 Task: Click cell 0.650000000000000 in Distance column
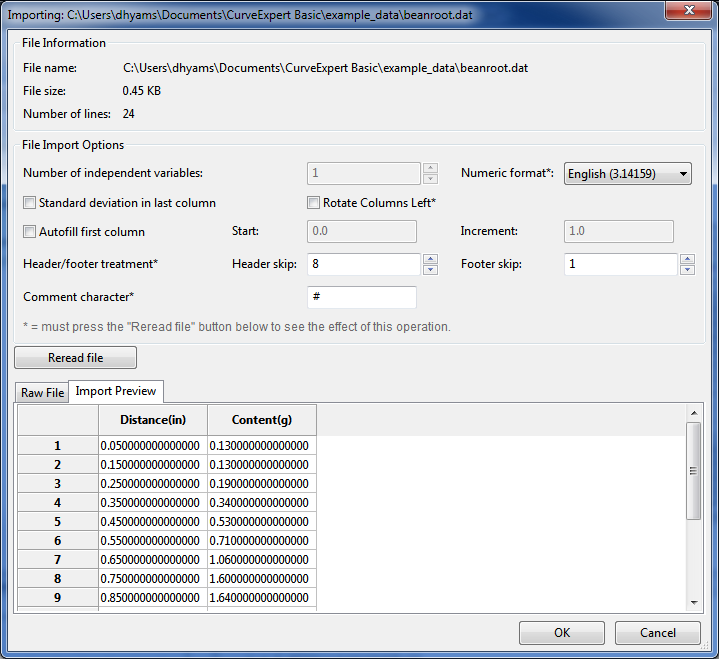[153, 559]
